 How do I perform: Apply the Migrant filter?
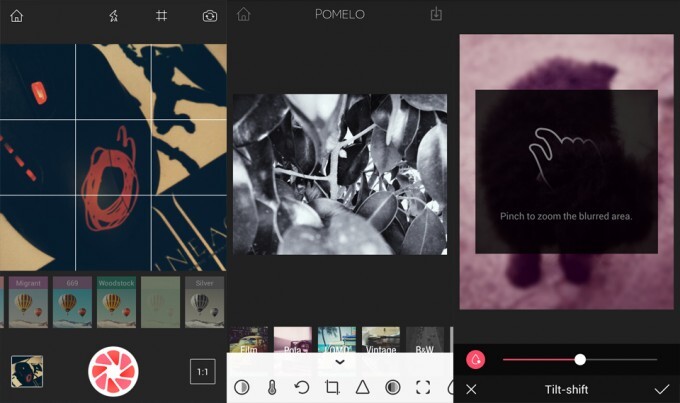(x=28, y=302)
